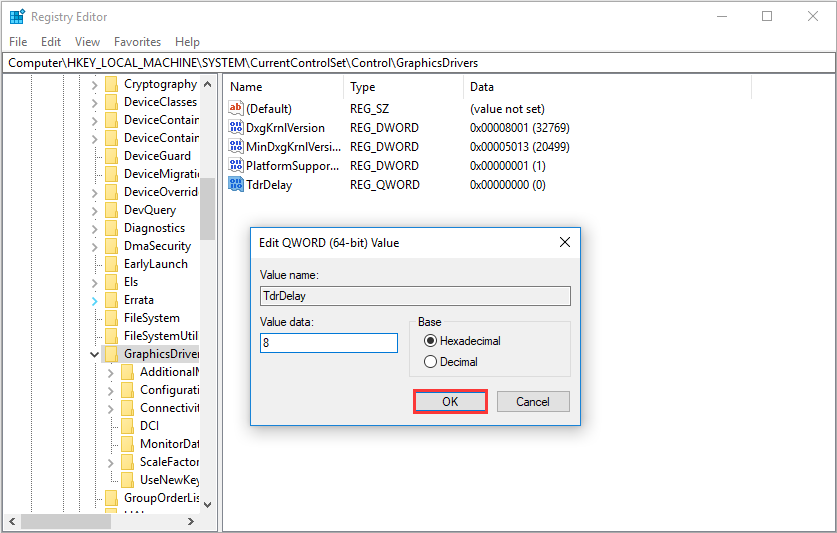Expand the Diagnostics tree node
Image resolution: width=837 pixels, height=533 pixels.
94,229
